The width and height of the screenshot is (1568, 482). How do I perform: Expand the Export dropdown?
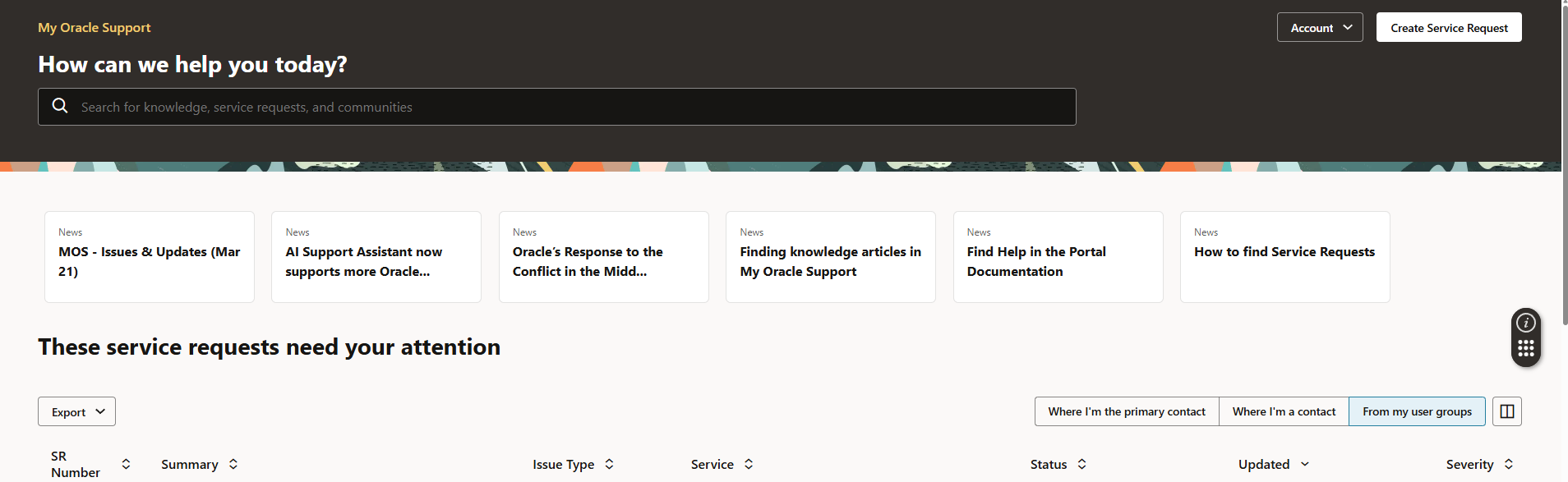[76, 411]
